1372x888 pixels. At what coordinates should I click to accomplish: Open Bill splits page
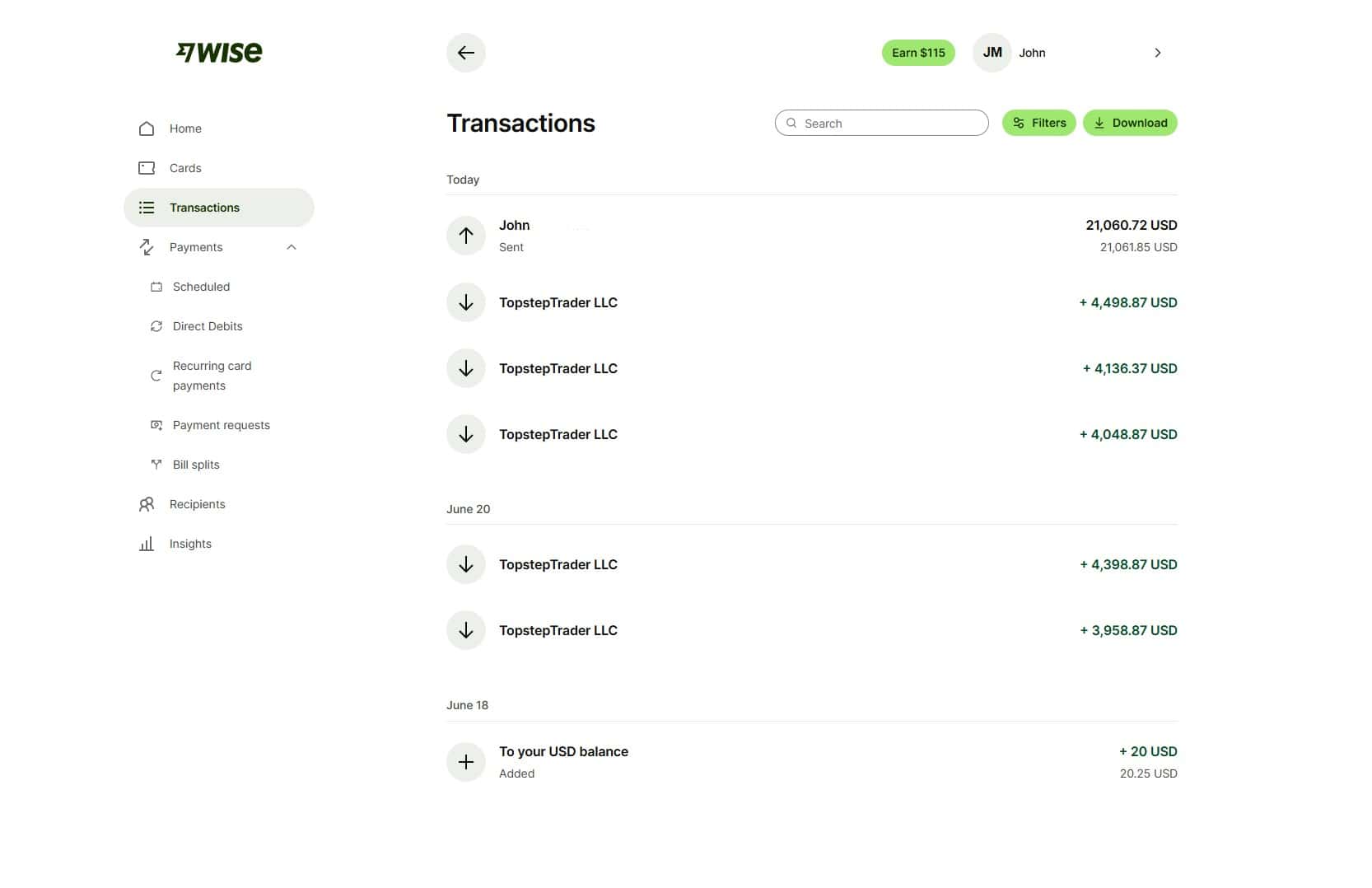click(x=219, y=465)
